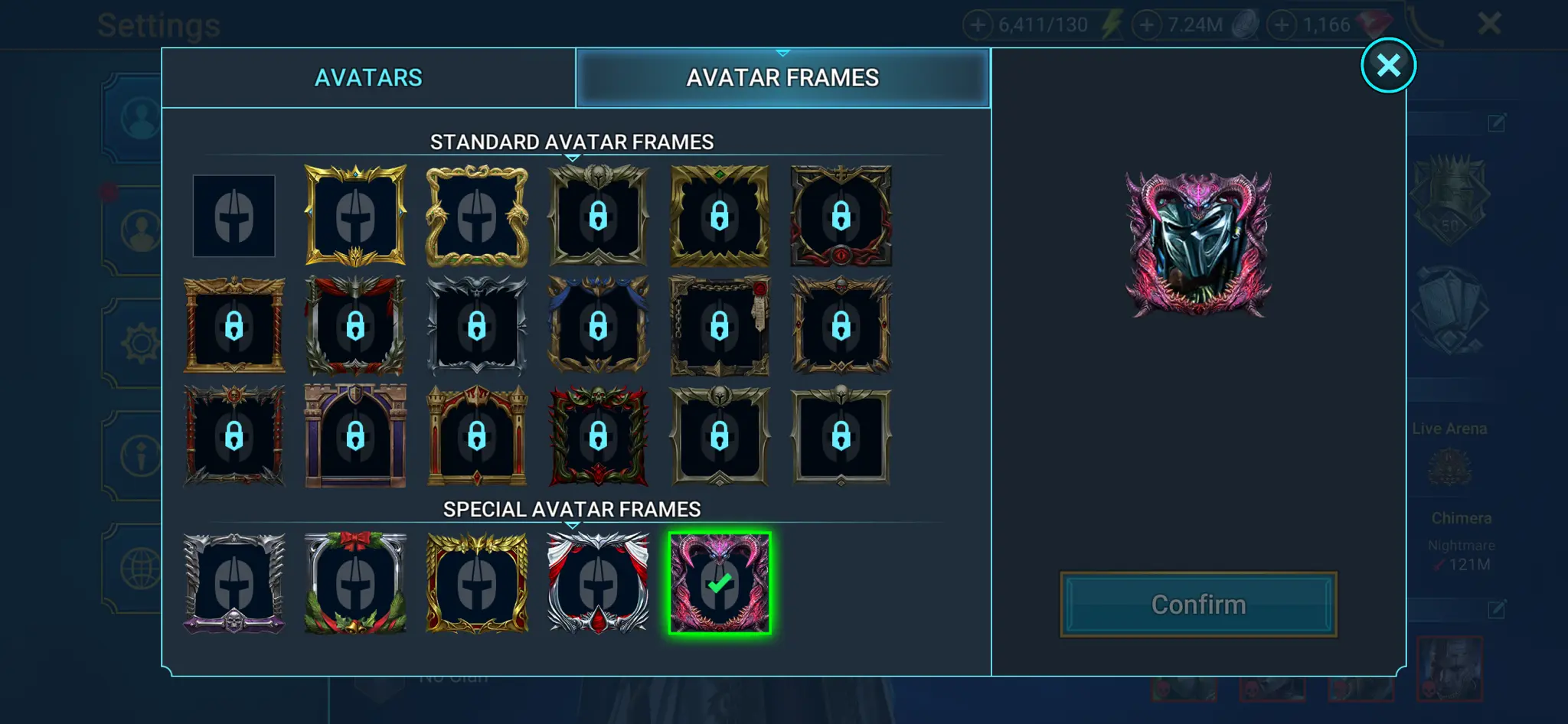The height and width of the screenshot is (724, 1568).
Task: Click the locked red castle towers frame
Action: pyautogui.click(x=477, y=436)
